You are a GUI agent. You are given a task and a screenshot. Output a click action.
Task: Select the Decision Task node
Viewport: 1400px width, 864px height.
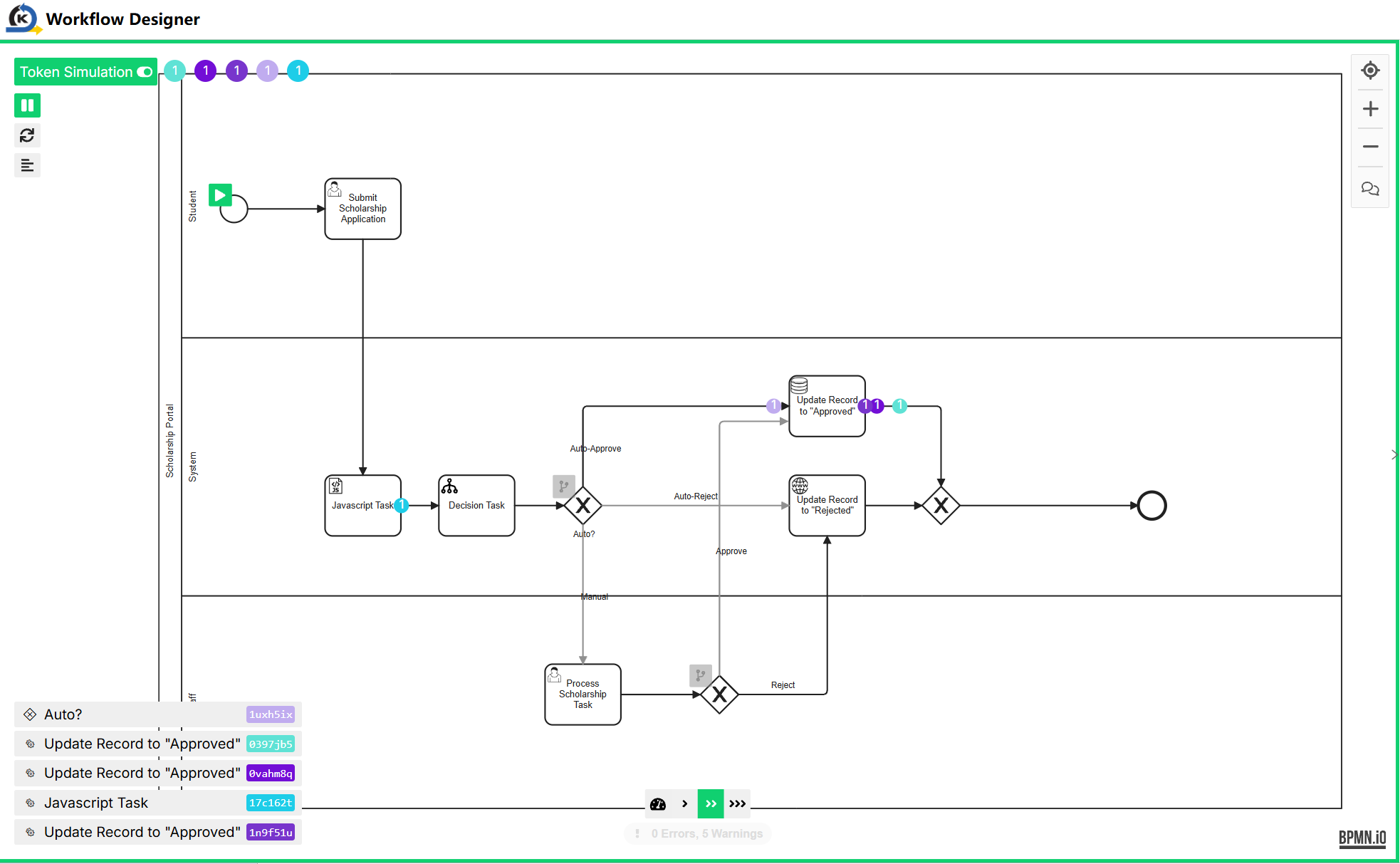click(476, 505)
